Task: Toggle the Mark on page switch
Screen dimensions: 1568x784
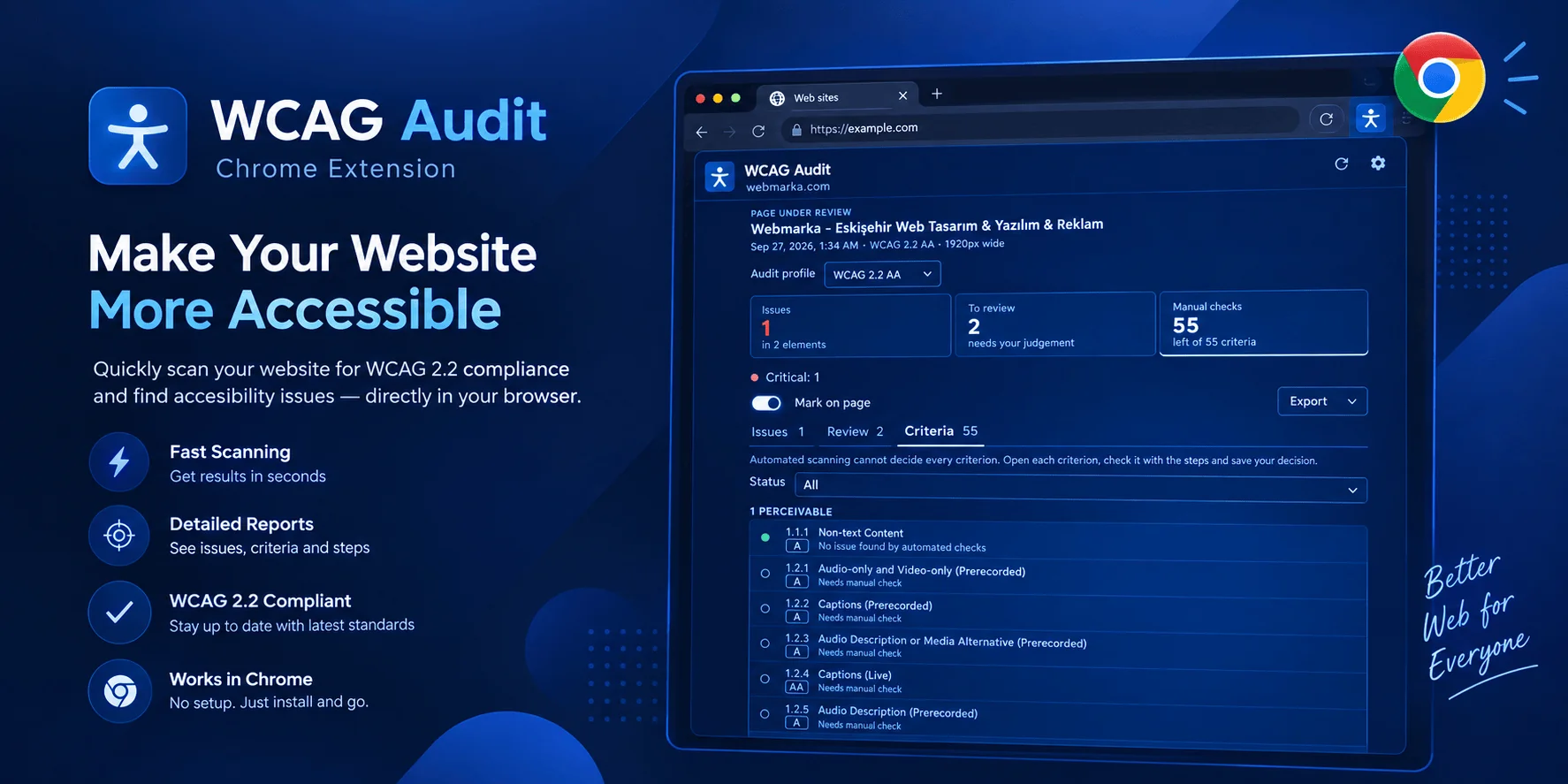Action: [766, 403]
